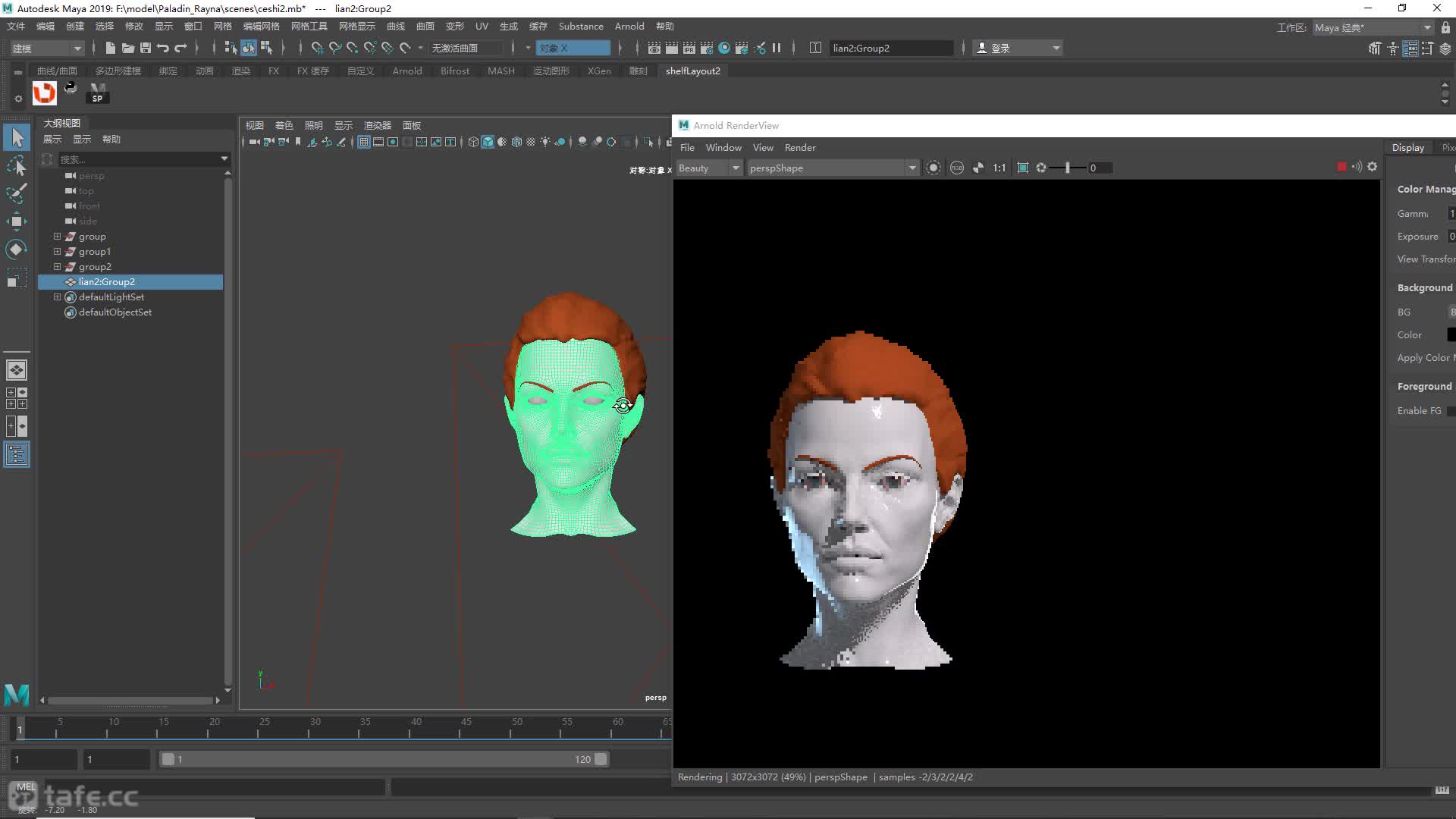Open Arnold RenderView settings gear
Screen dimensions: 1456x819
point(1372,167)
